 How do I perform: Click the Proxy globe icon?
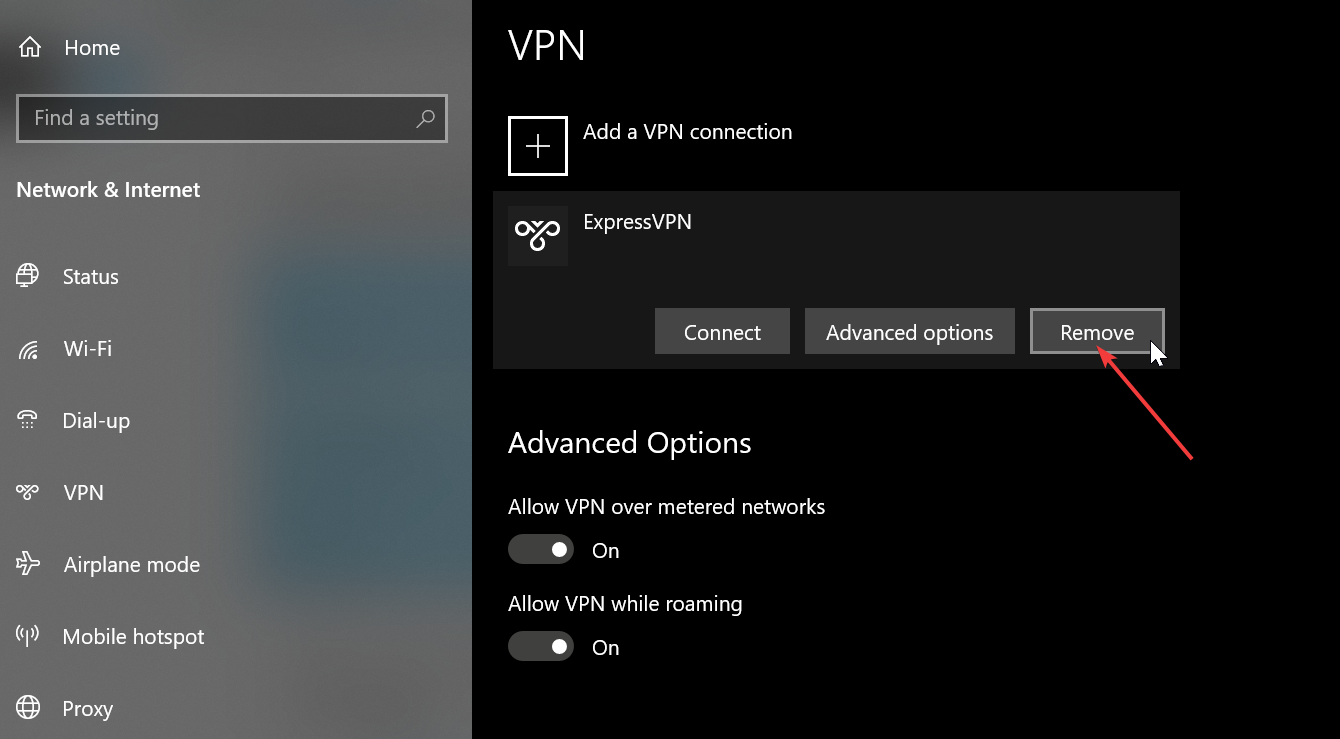[x=27, y=708]
